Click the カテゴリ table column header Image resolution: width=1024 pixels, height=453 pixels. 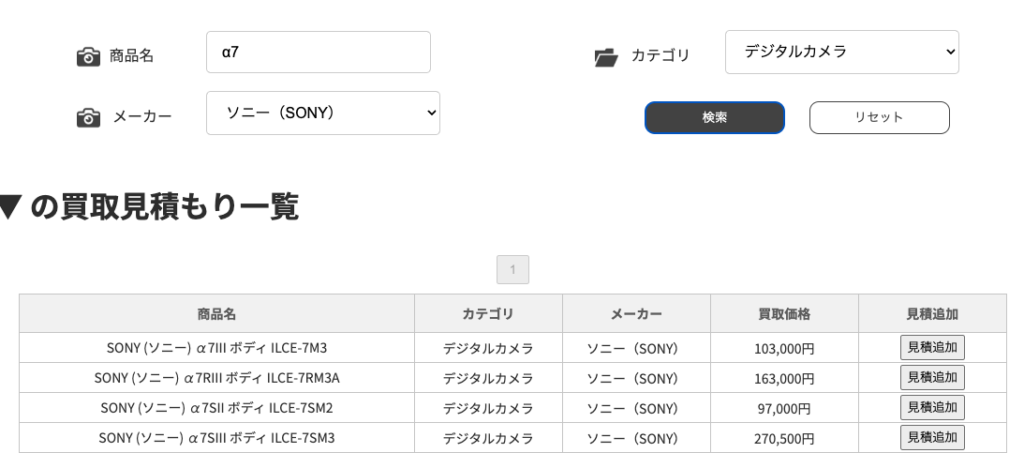pos(488,314)
